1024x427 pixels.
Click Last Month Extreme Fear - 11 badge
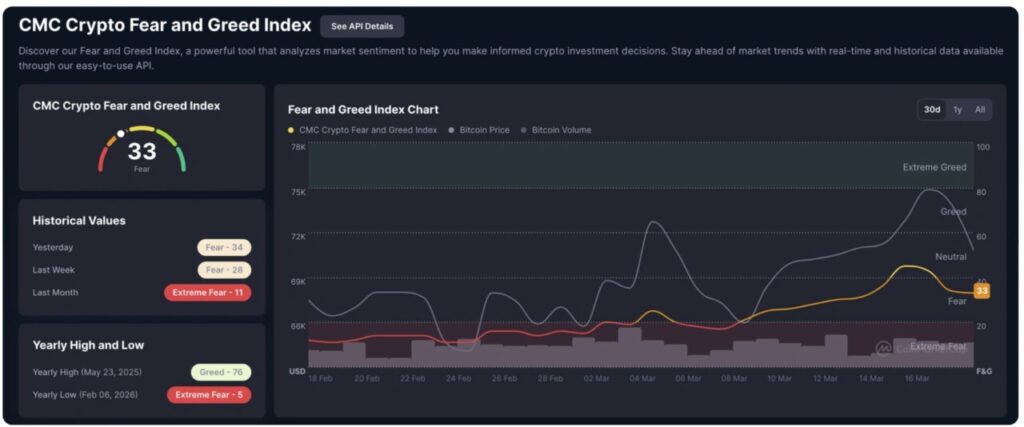click(208, 293)
